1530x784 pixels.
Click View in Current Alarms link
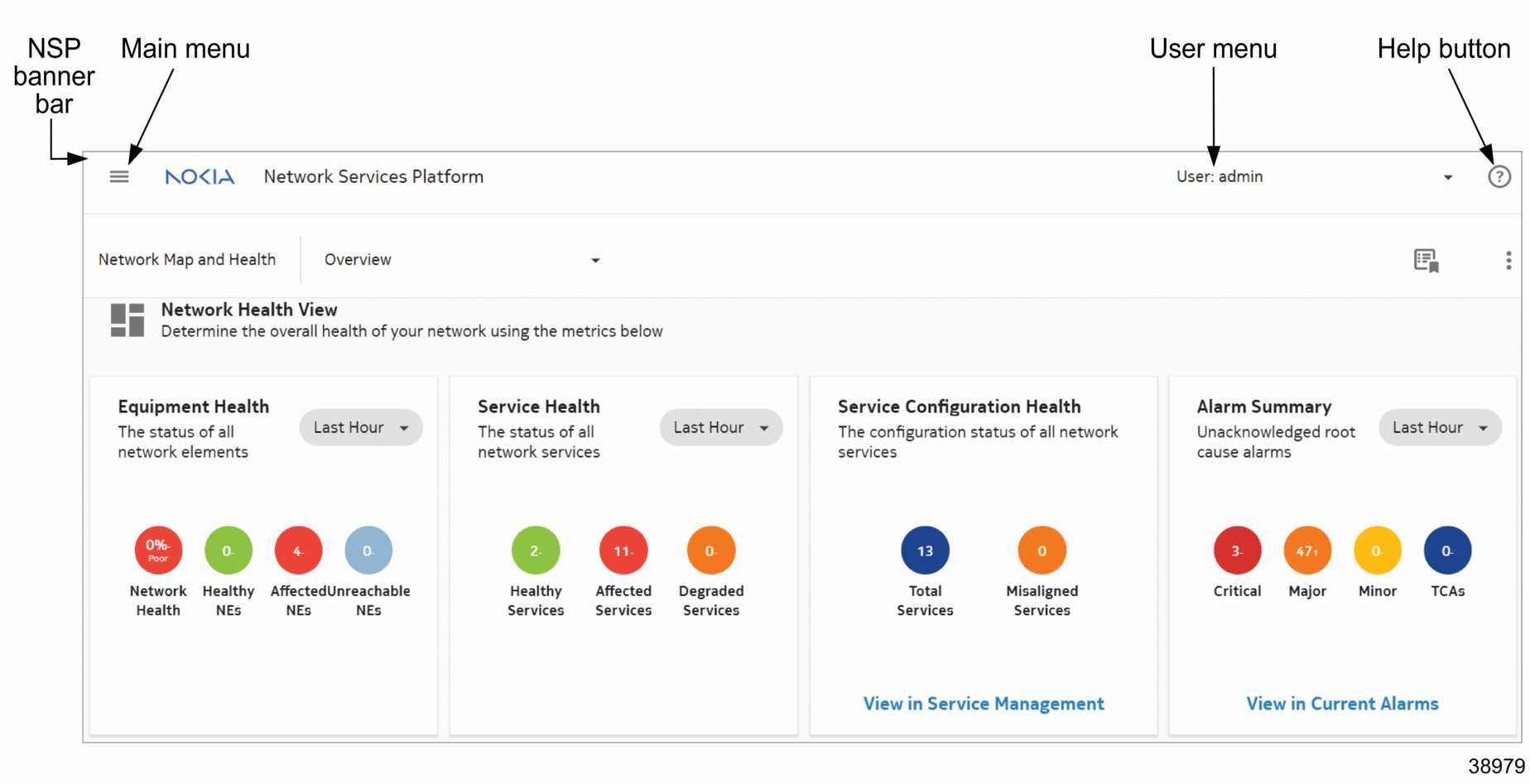(x=1342, y=704)
